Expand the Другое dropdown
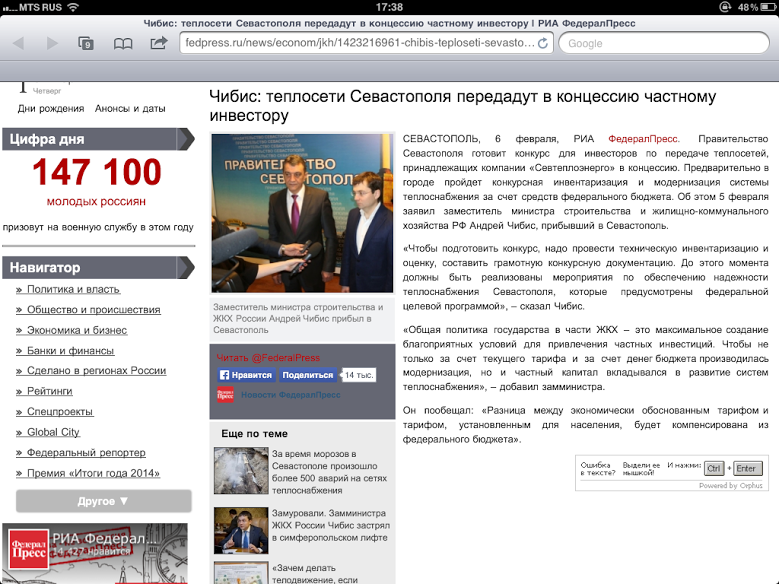Image resolution: width=779 pixels, height=584 pixels. coord(104,501)
